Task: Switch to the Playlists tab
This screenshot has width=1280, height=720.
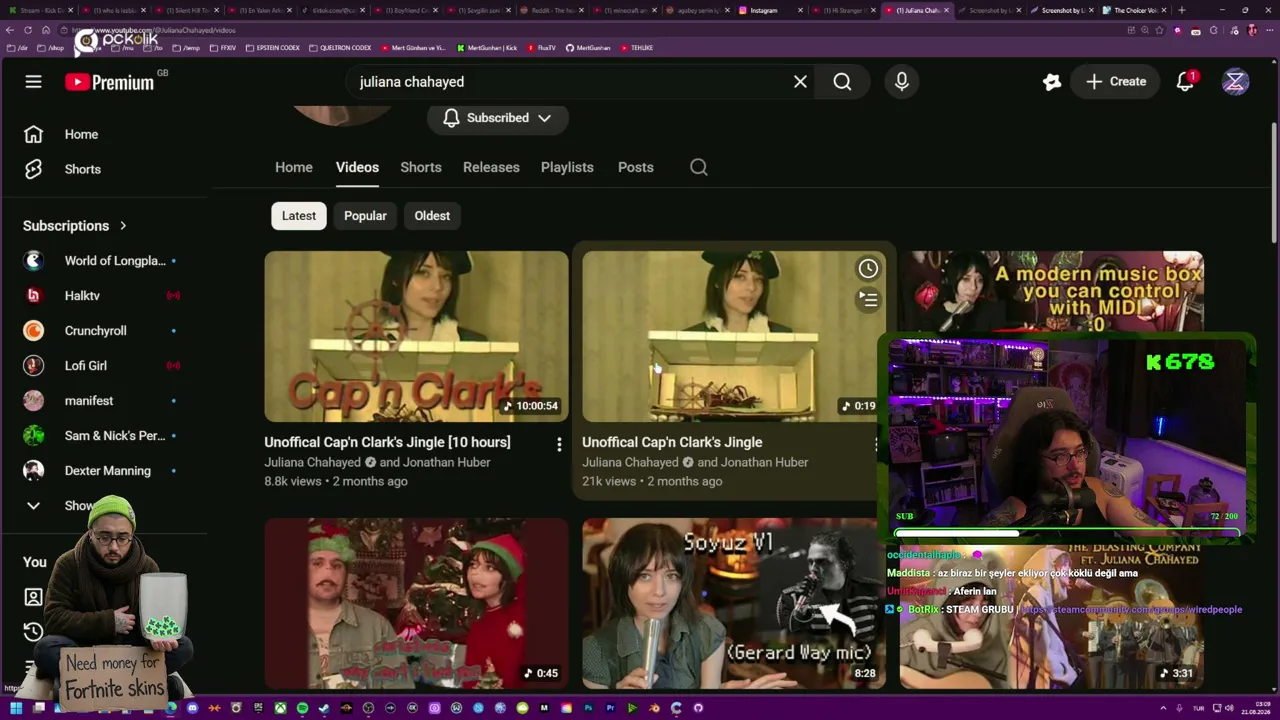Action: (567, 167)
